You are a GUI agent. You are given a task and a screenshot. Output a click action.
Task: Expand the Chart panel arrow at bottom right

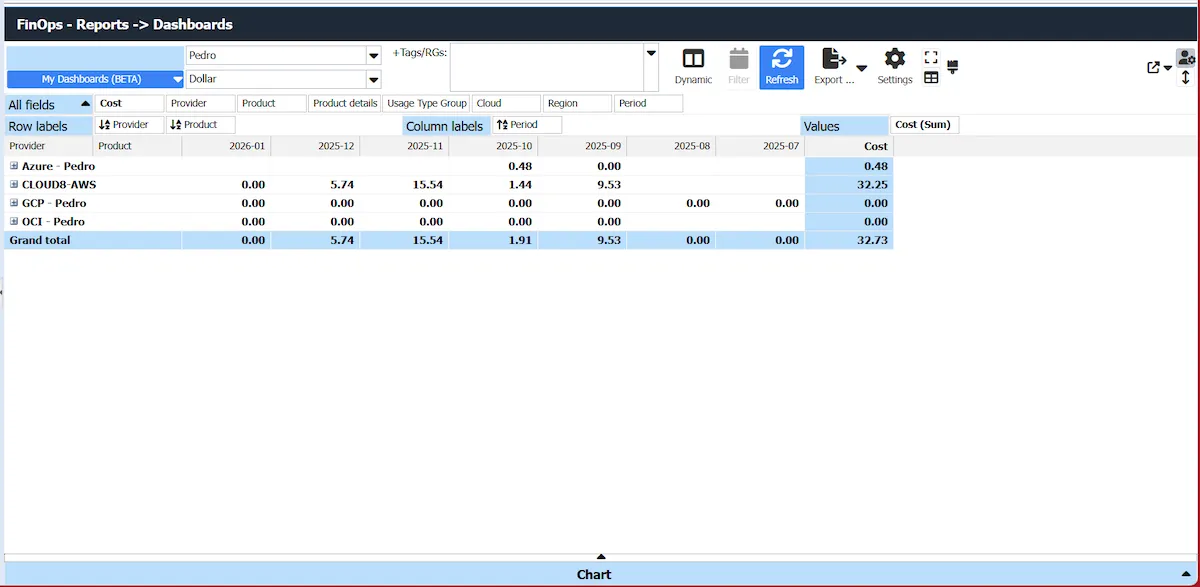click(x=1185, y=575)
